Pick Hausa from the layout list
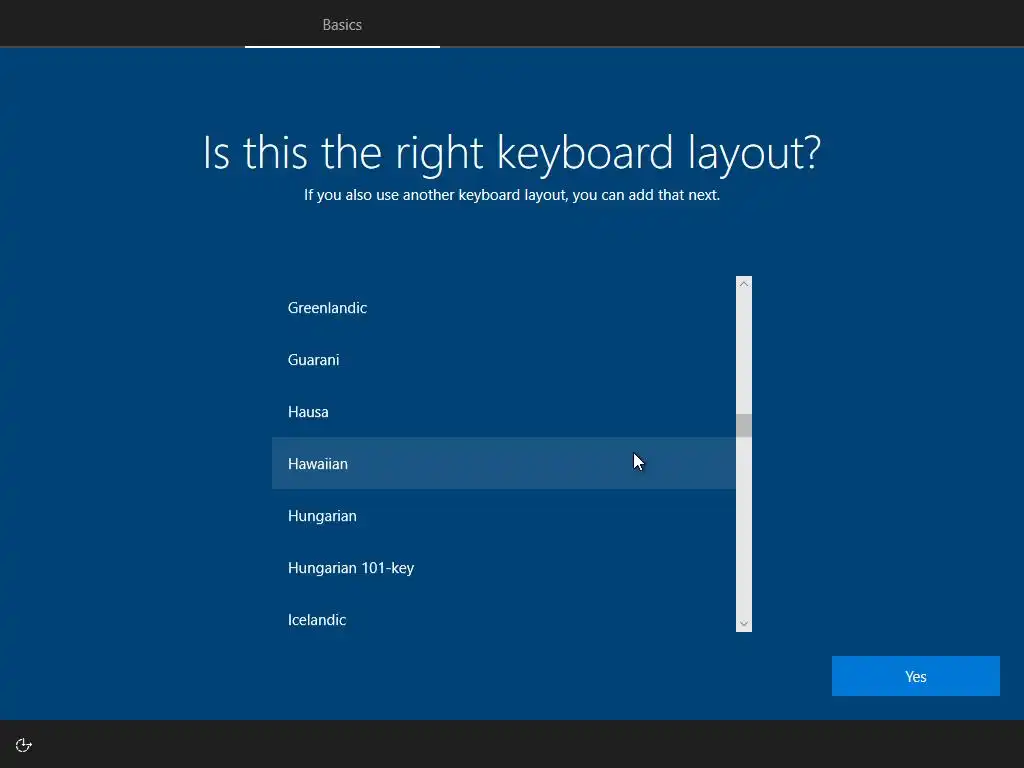This screenshot has width=1024, height=768. pos(504,411)
